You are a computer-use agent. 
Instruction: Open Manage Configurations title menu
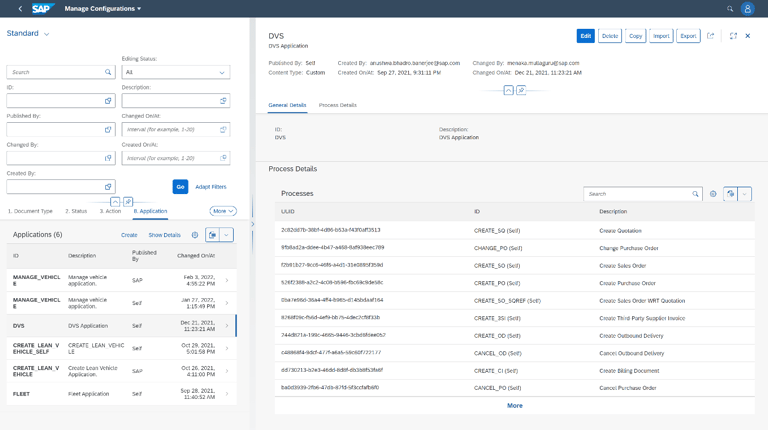point(103,8)
